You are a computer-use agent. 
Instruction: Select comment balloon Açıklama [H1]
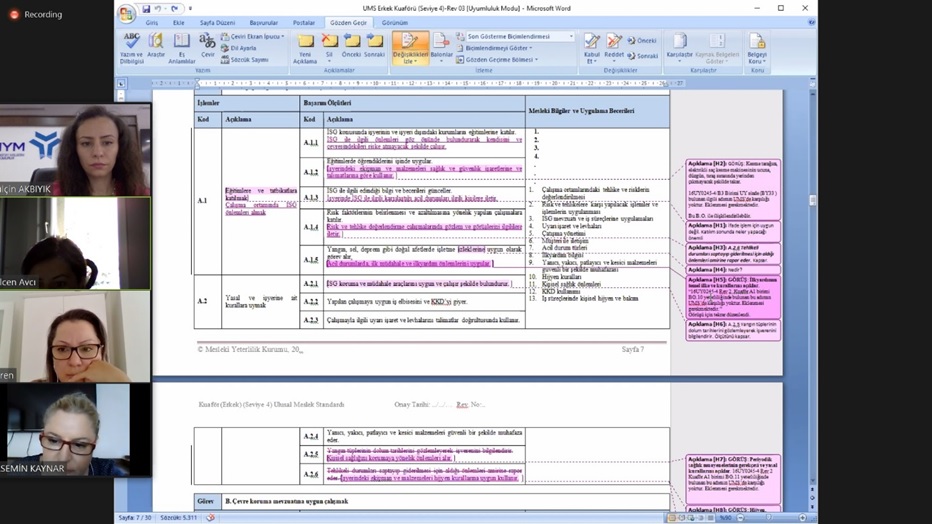coord(732,231)
